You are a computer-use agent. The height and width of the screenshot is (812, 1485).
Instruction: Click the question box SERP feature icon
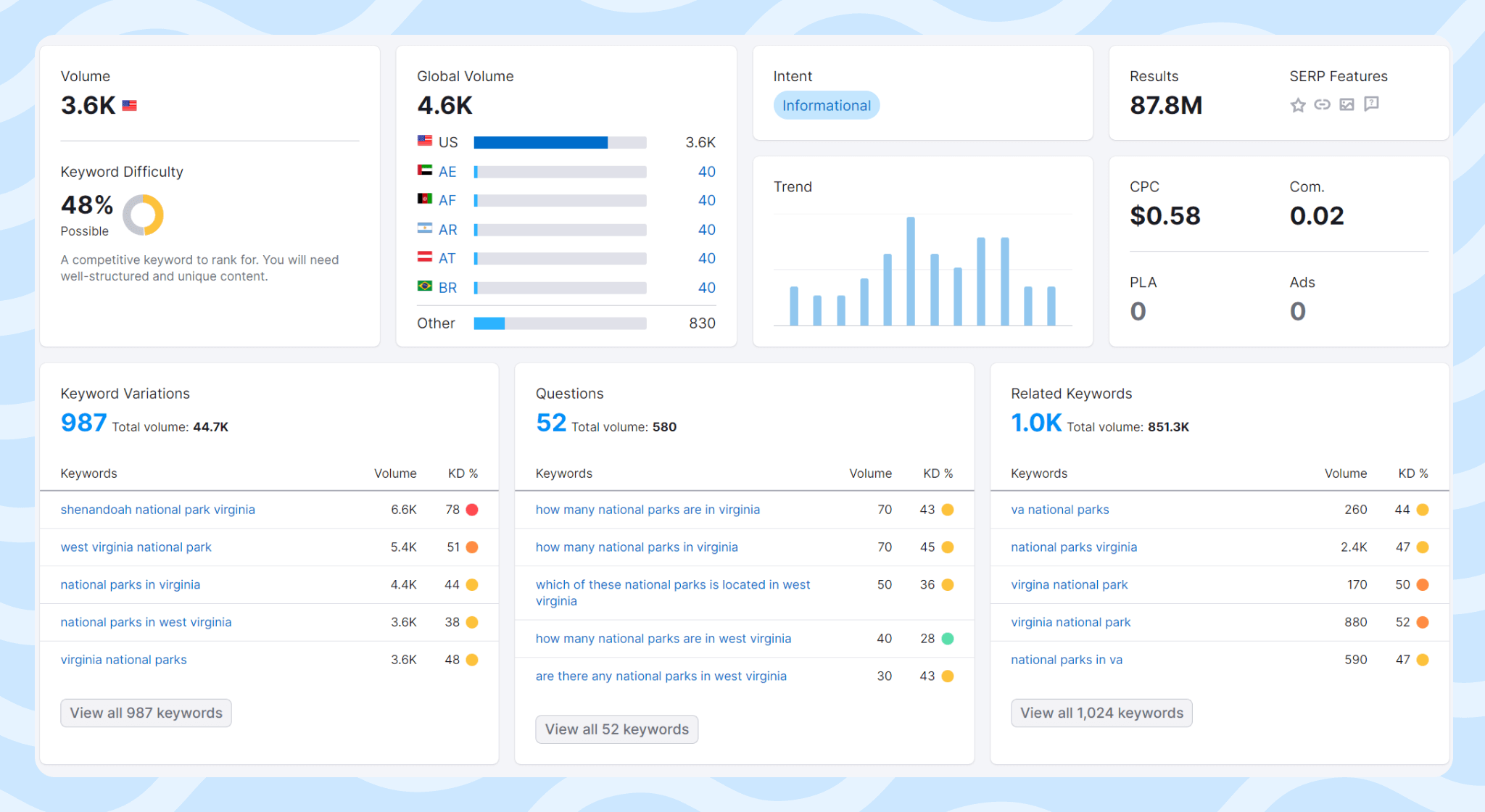[x=1371, y=104]
